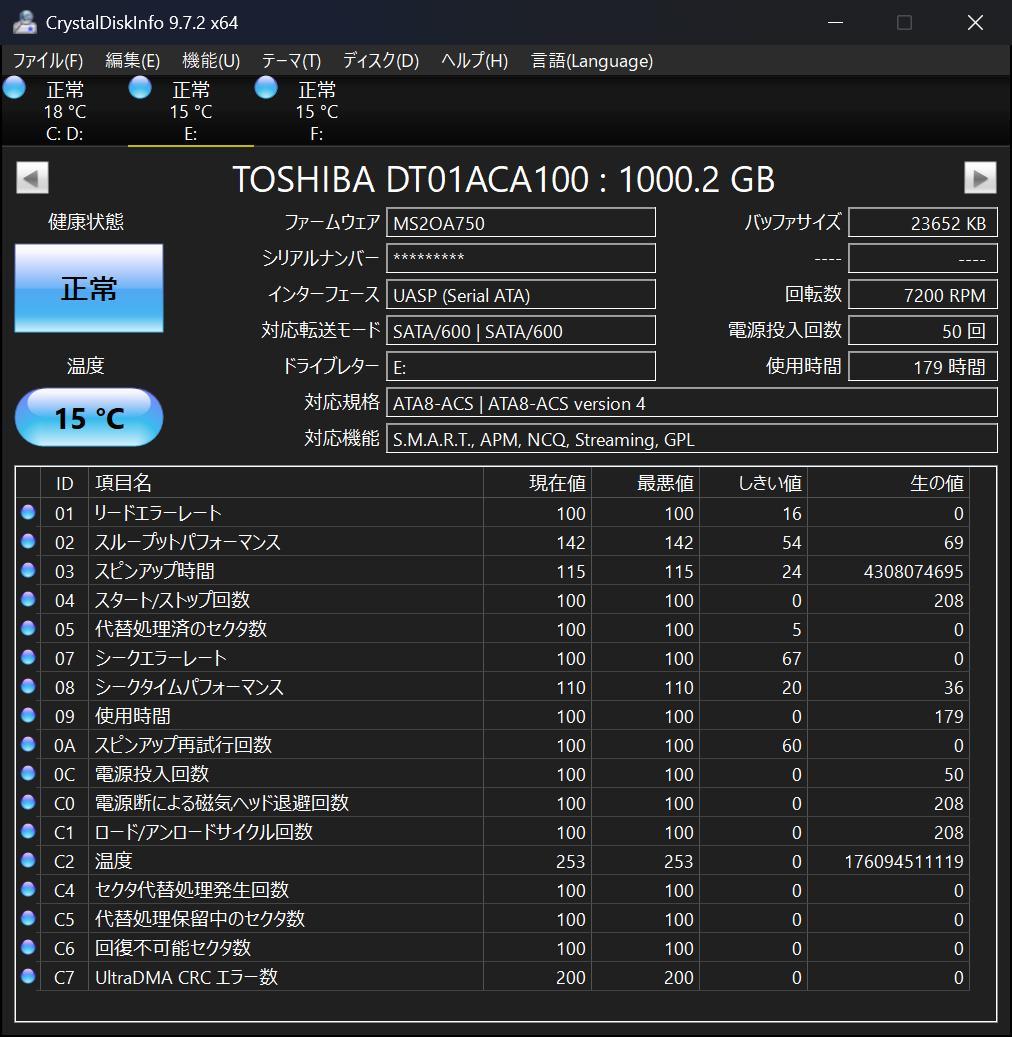The image size is (1012, 1037).
Task: Click the next drive arrow
Action: pyautogui.click(x=980, y=178)
